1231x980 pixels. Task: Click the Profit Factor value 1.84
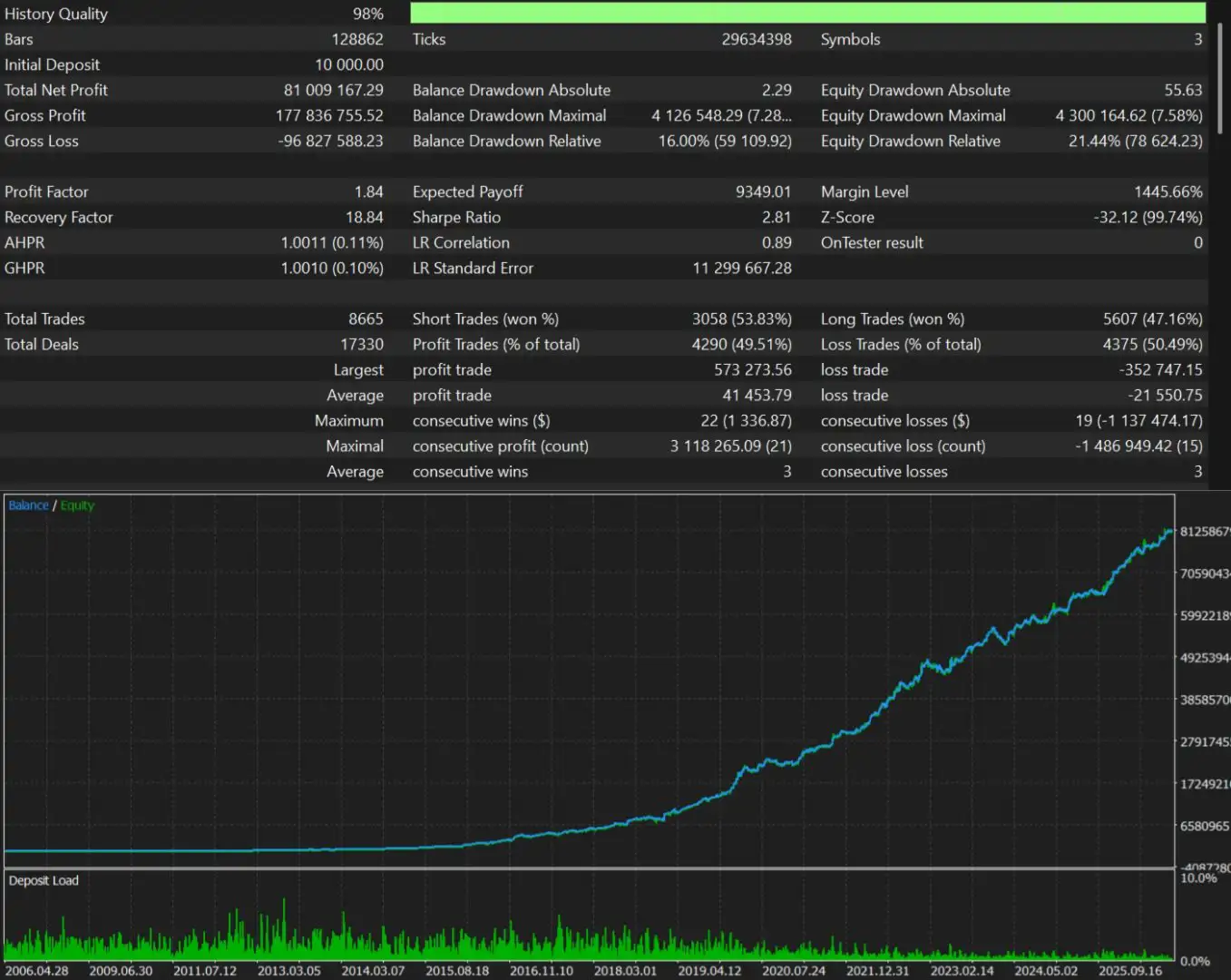pyautogui.click(x=369, y=191)
